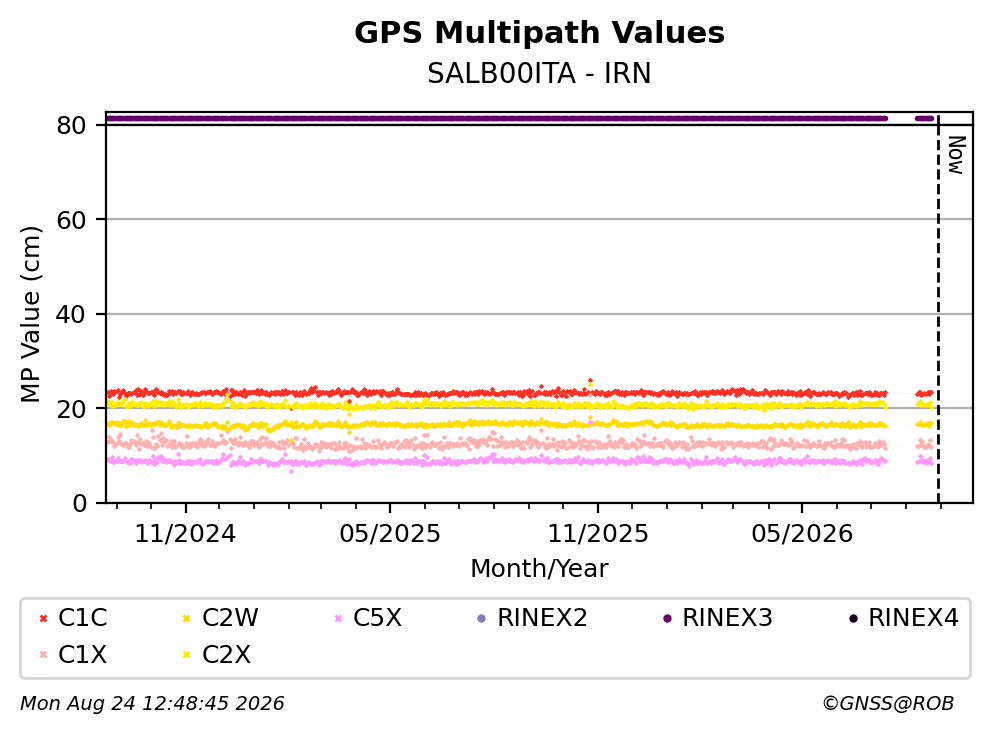Click the GPS Multipath Values title
This screenshot has width=993, height=734.
coord(539,33)
